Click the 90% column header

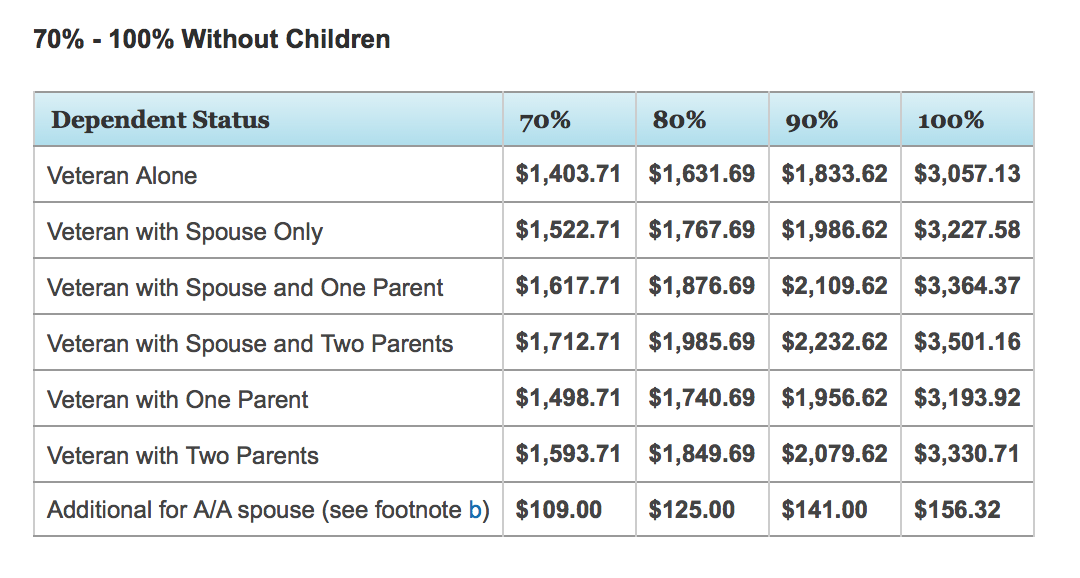coord(812,121)
